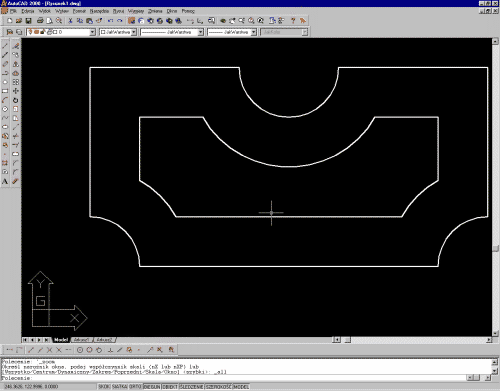500x391 pixels.
Task: Click in the Polecenie command line
Action: pyautogui.click(x=233, y=378)
